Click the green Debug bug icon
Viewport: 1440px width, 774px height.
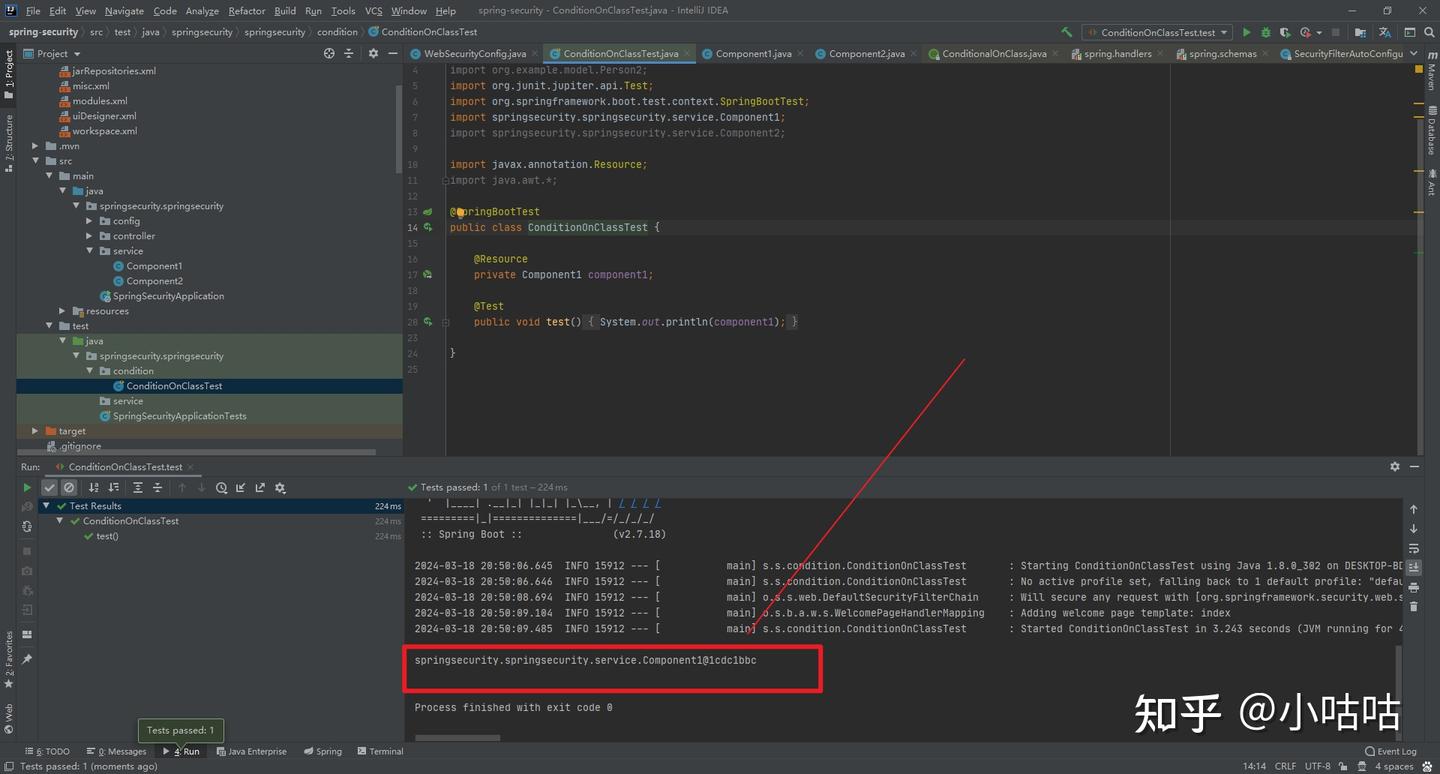click(1265, 32)
